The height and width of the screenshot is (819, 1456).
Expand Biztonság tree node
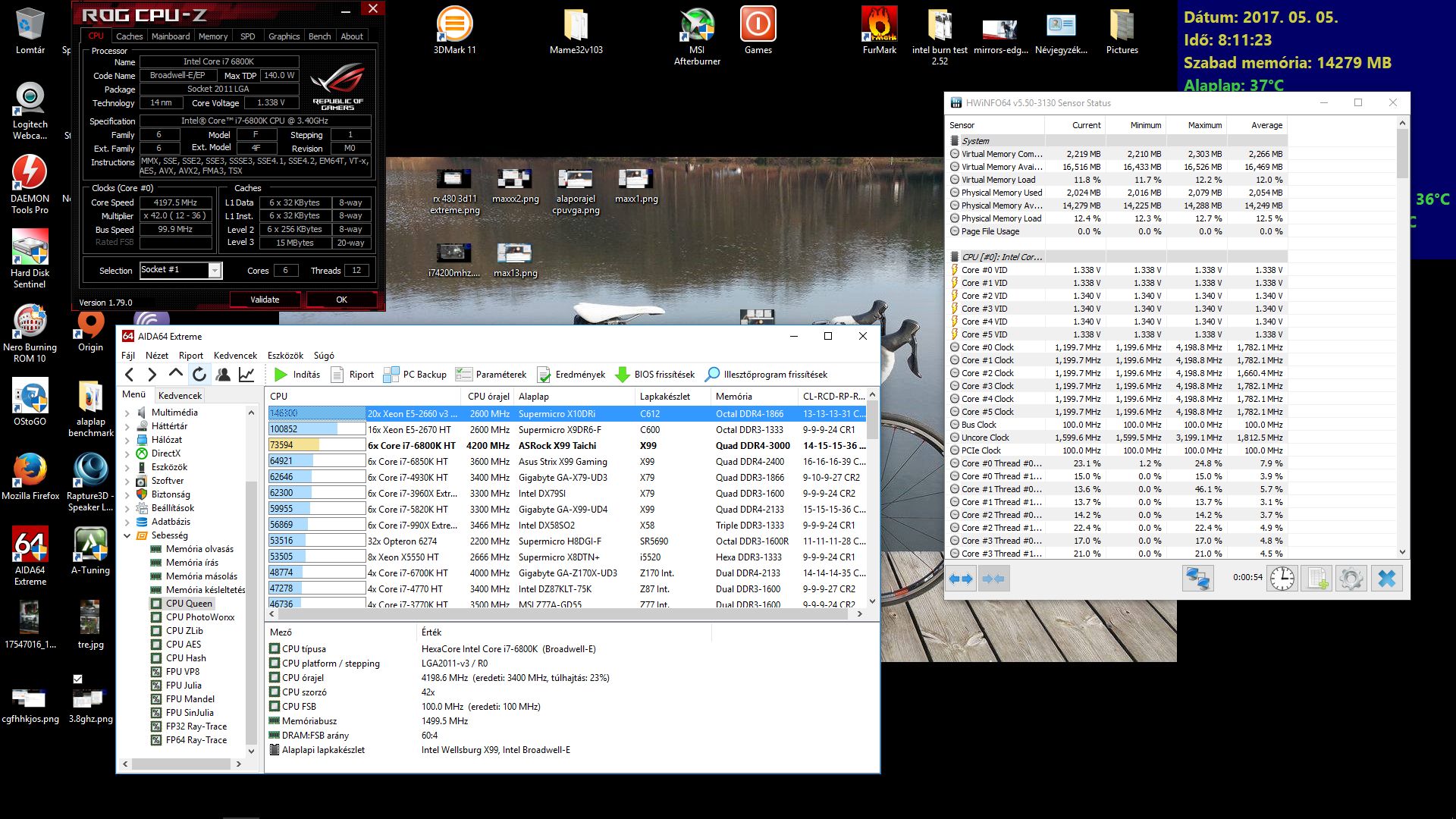coord(127,495)
